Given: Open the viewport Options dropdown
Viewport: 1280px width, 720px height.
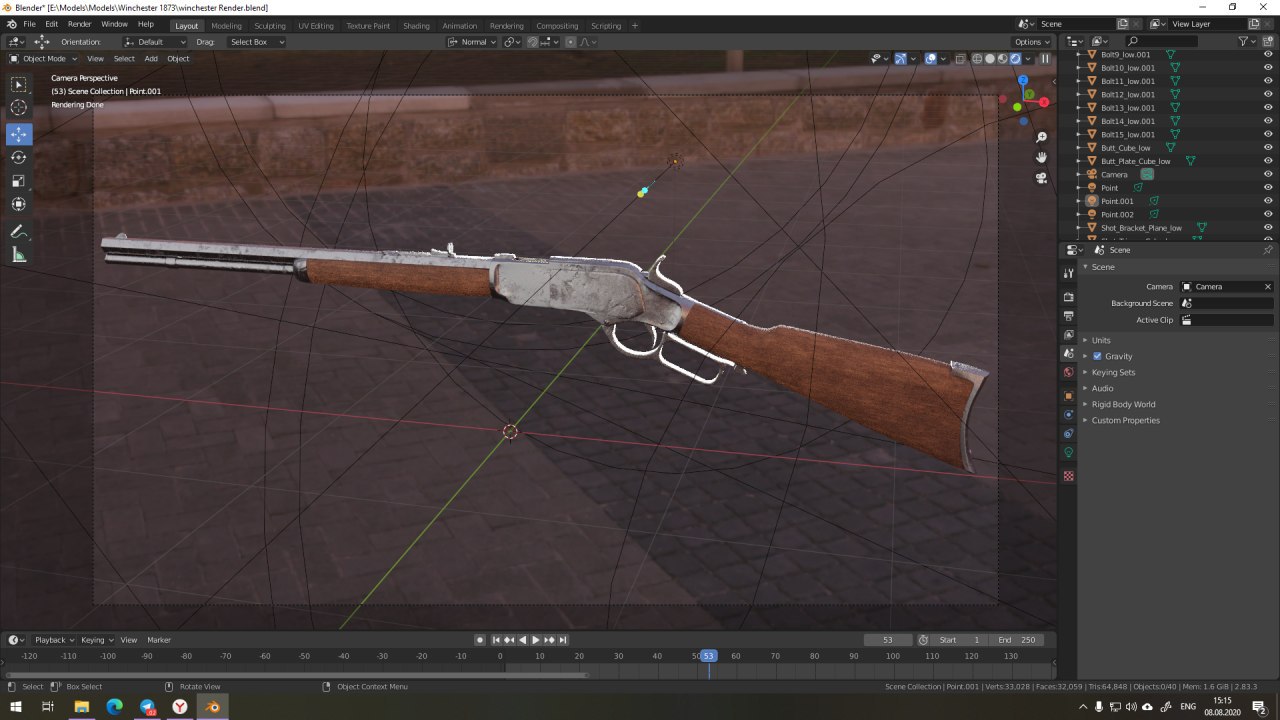Looking at the screenshot, I should (1031, 42).
